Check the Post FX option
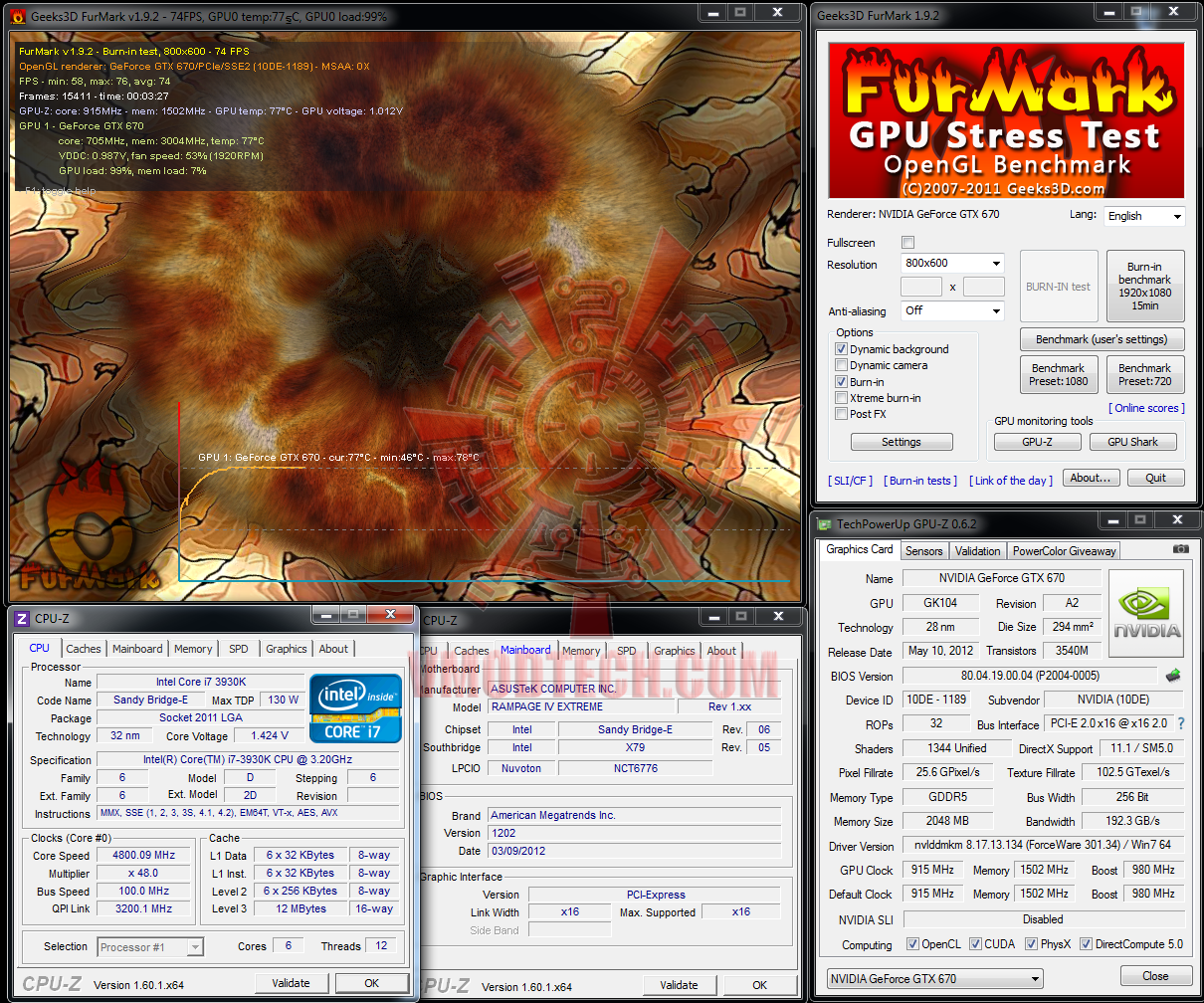Screen dimensions: 1204x1003 pyautogui.click(x=841, y=414)
